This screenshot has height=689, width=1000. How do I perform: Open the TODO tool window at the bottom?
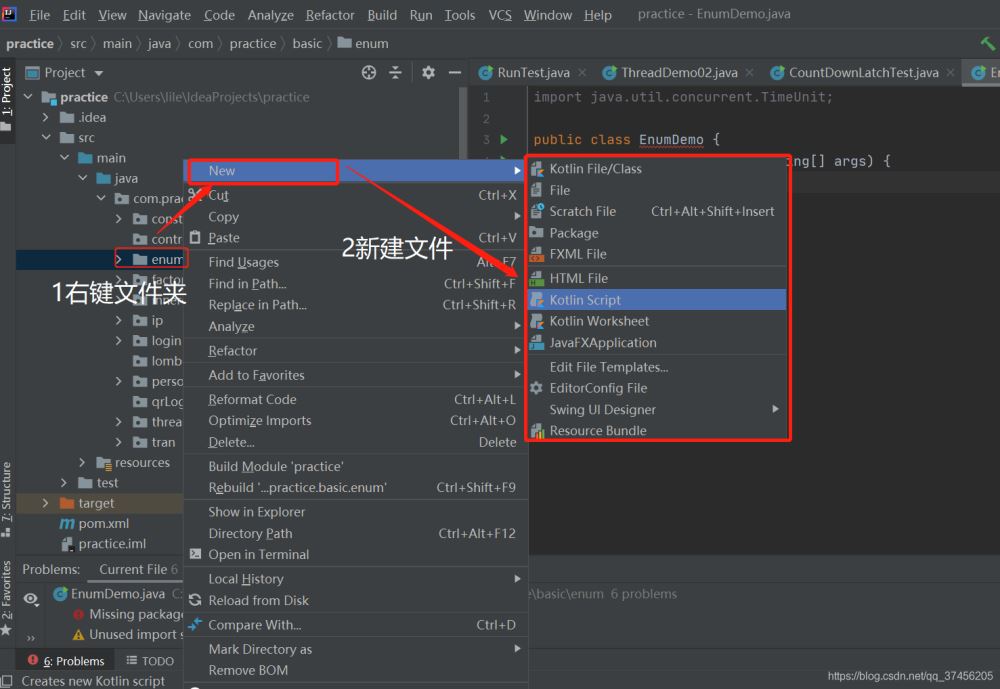click(150, 661)
